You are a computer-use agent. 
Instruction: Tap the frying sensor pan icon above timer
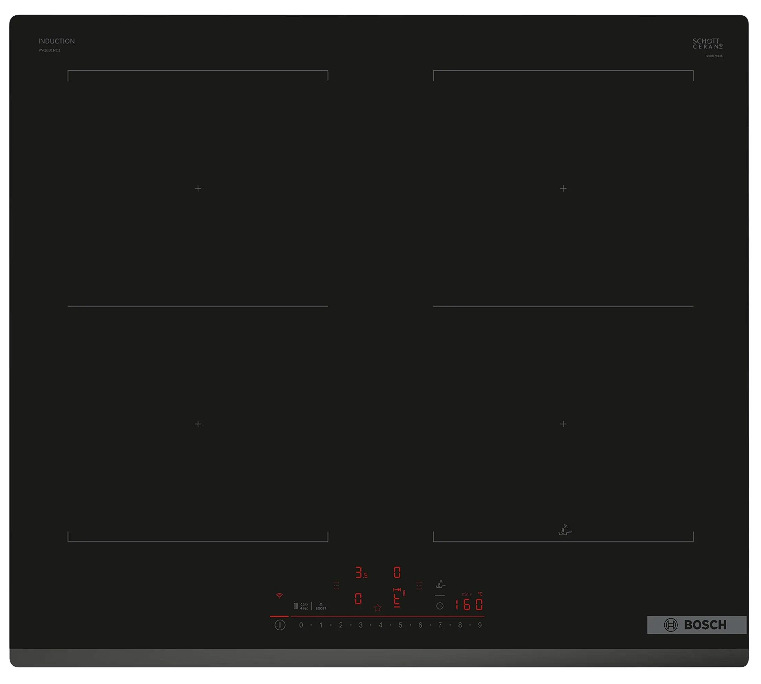click(440, 585)
